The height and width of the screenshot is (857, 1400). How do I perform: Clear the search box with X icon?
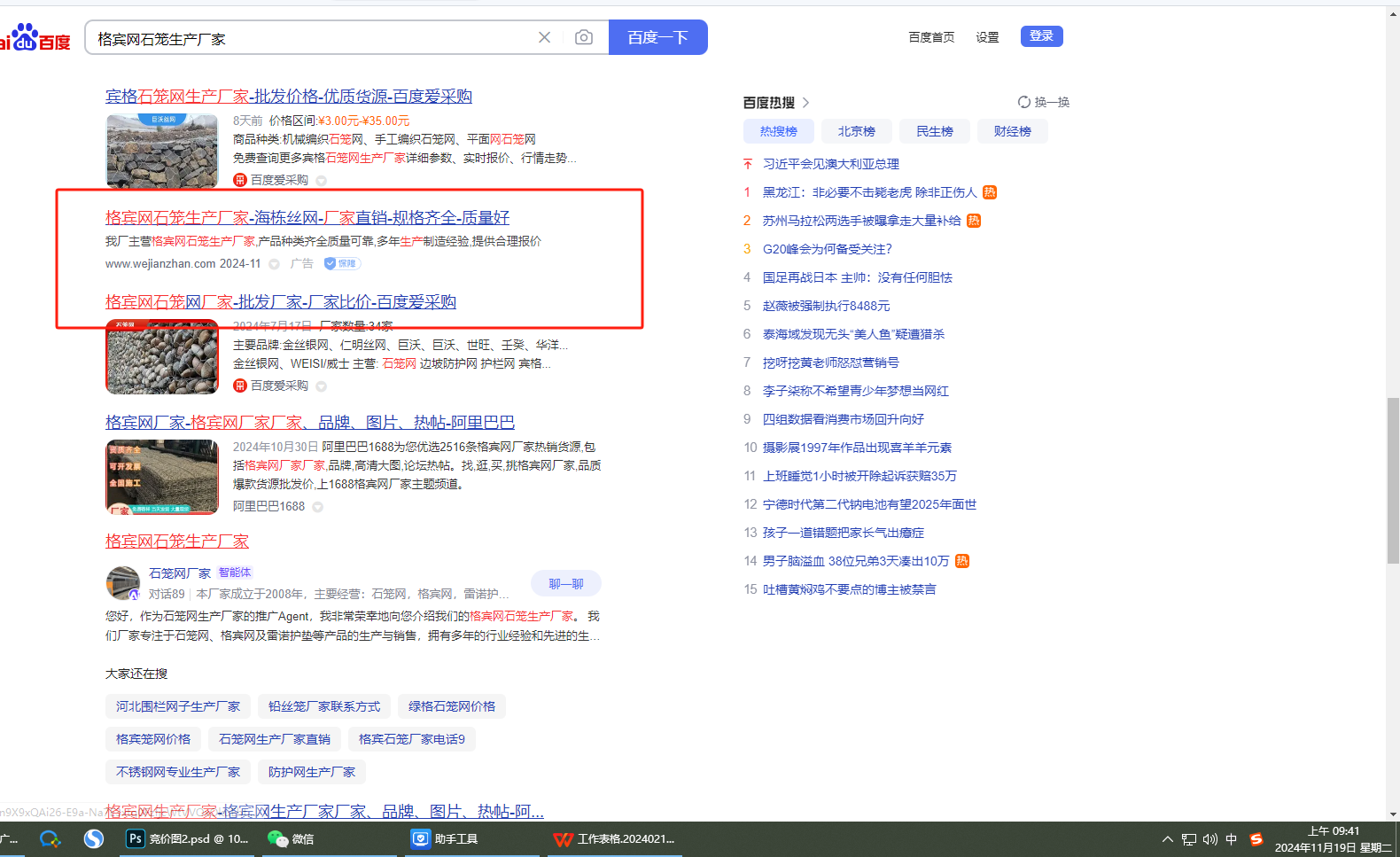pyautogui.click(x=544, y=37)
